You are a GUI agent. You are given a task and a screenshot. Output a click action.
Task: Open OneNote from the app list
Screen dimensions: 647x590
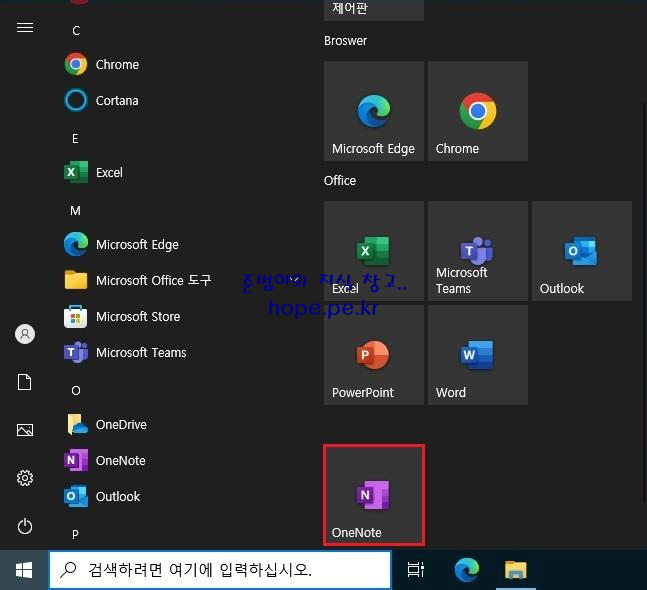click(x=104, y=460)
